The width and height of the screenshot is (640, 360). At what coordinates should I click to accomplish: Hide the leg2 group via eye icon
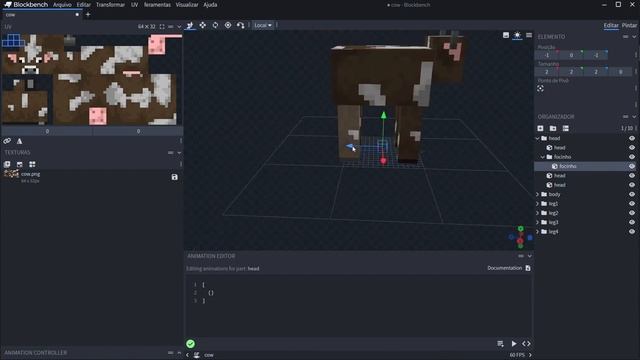[632, 213]
